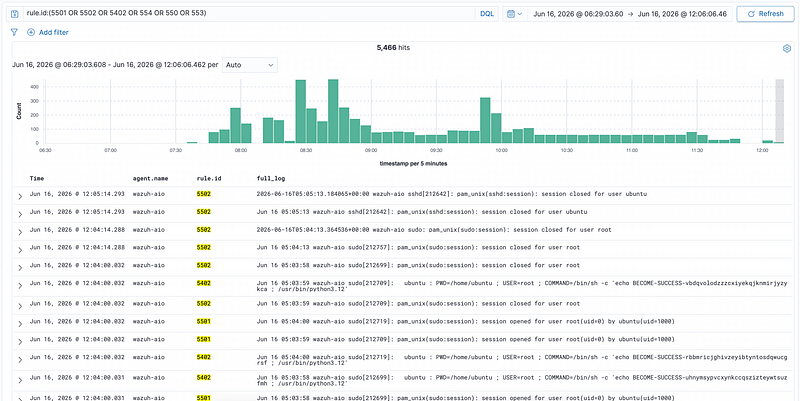Expand second 12:05:14.293 row, Jun 16 05:05:13 sshd
This screenshot has width=800, height=401.
point(20,214)
